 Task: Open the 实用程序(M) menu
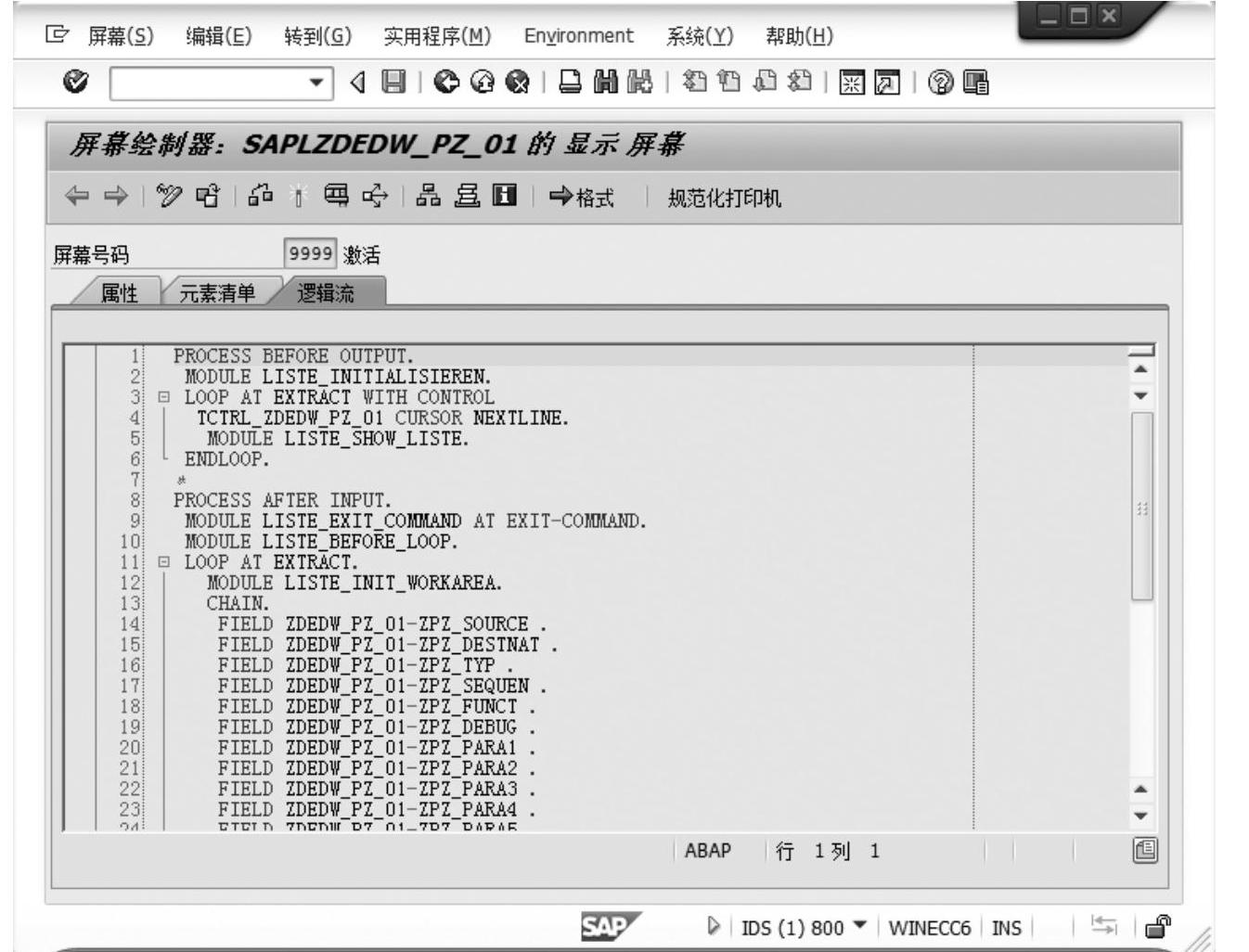pyautogui.click(x=437, y=36)
